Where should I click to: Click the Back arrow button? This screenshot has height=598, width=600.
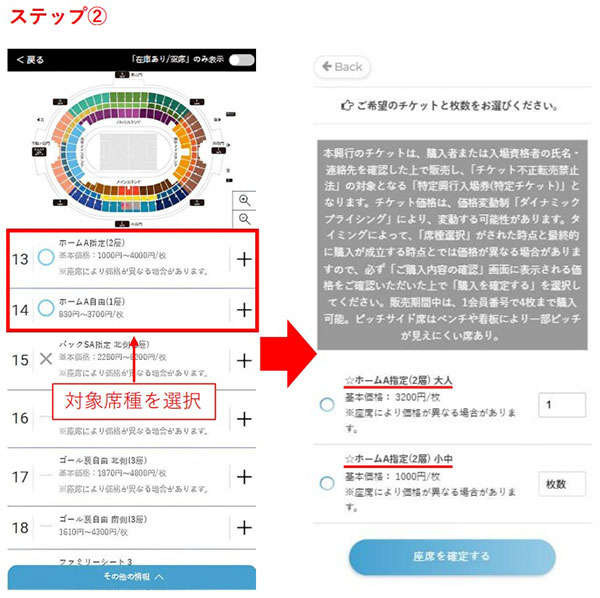click(342, 67)
